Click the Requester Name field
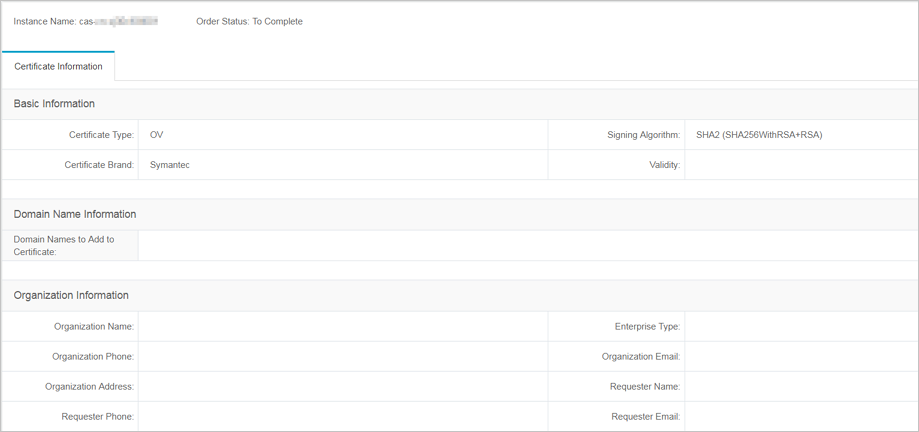This screenshot has height=432, width=919. tap(801, 386)
